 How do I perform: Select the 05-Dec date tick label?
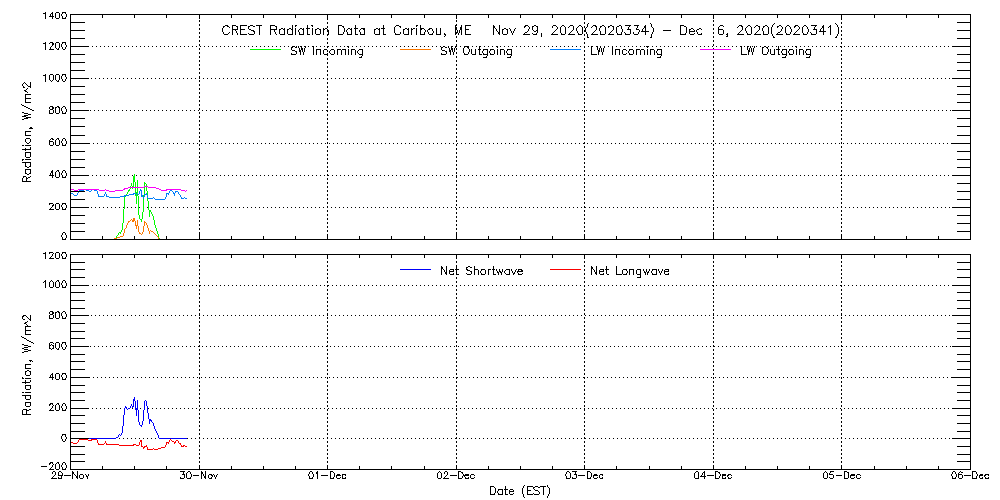click(x=842, y=476)
